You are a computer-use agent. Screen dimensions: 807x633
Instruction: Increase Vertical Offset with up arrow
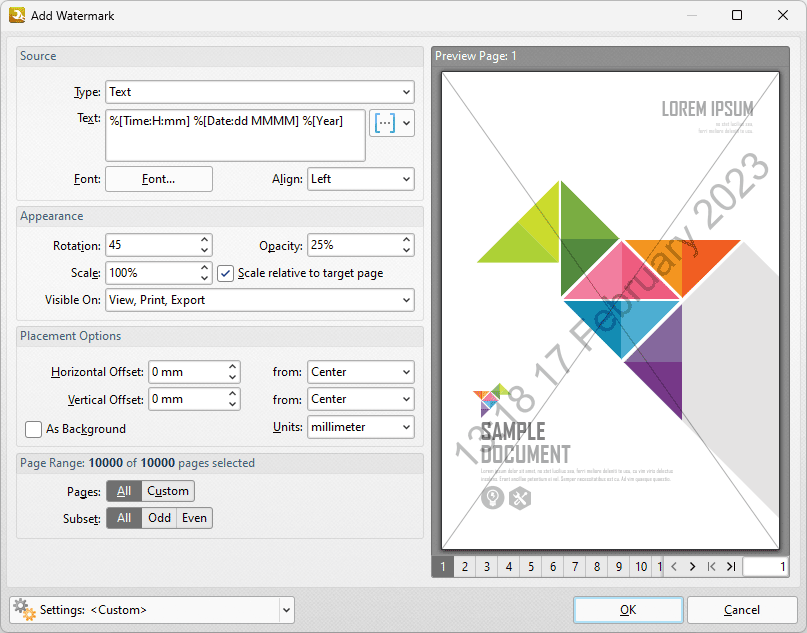[233, 394]
